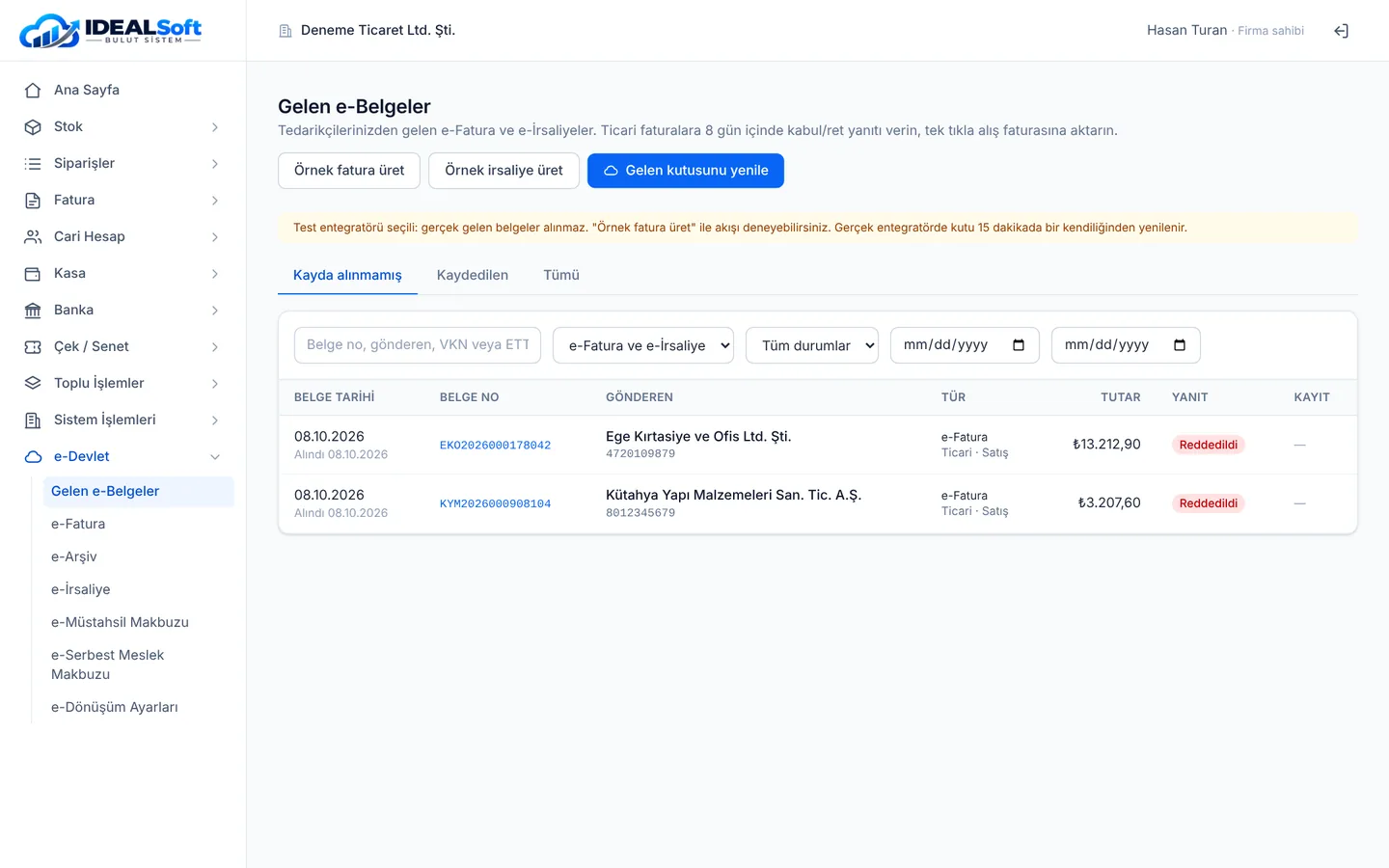
Task: Expand the Stok menu chevron
Action: click(215, 126)
